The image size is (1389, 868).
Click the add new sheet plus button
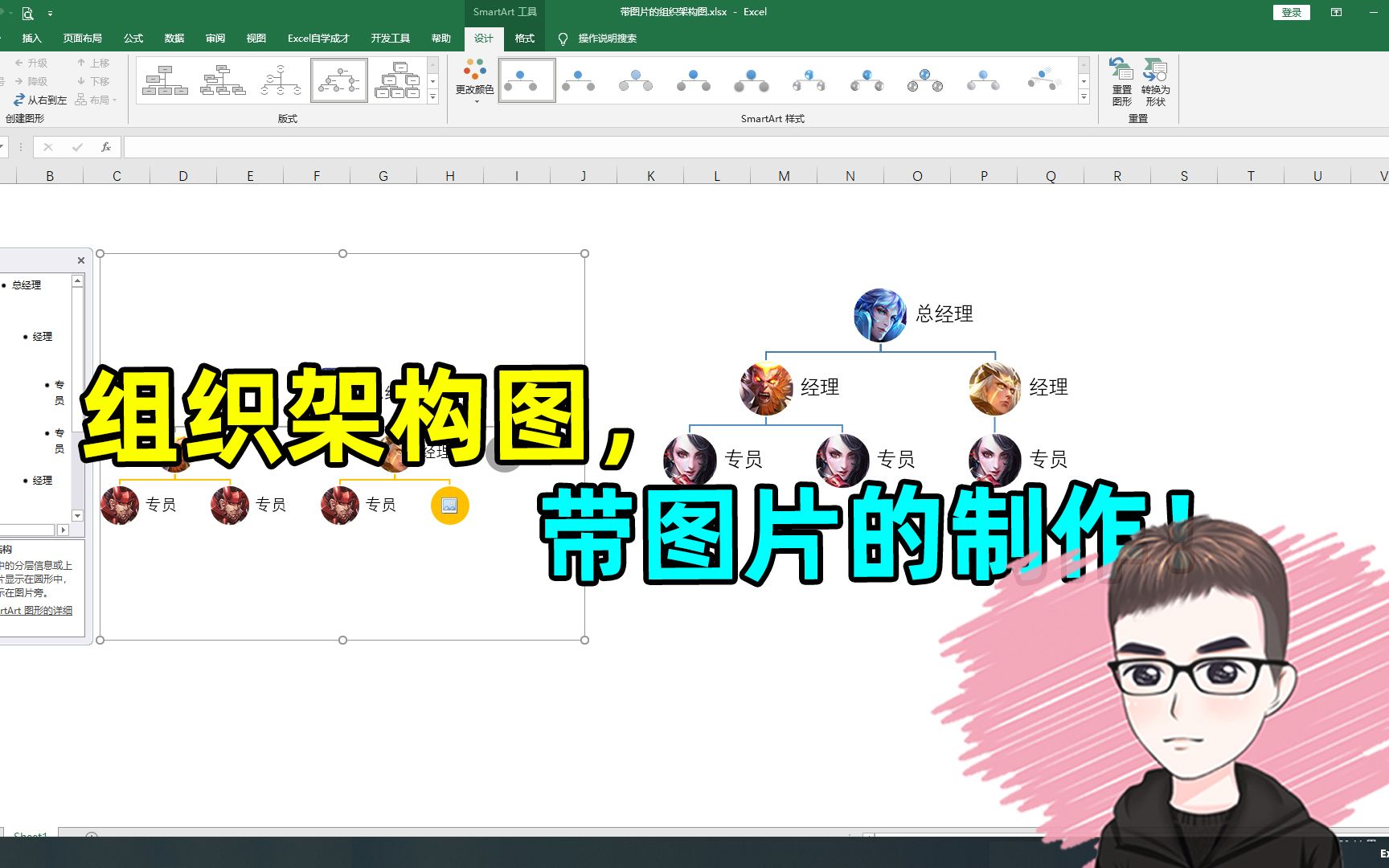click(92, 834)
